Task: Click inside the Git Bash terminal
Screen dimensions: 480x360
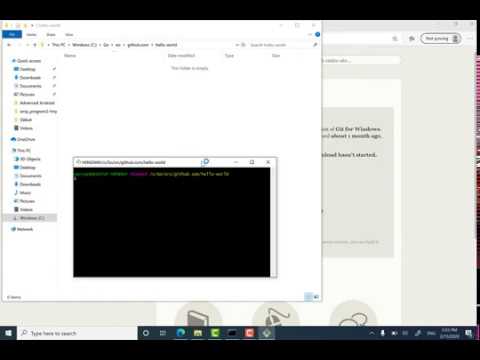Action: tap(172, 222)
